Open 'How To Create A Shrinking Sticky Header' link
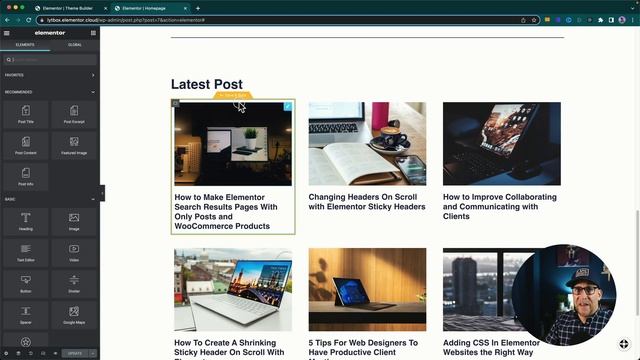The height and width of the screenshot is (360, 640). coord(229,349)
